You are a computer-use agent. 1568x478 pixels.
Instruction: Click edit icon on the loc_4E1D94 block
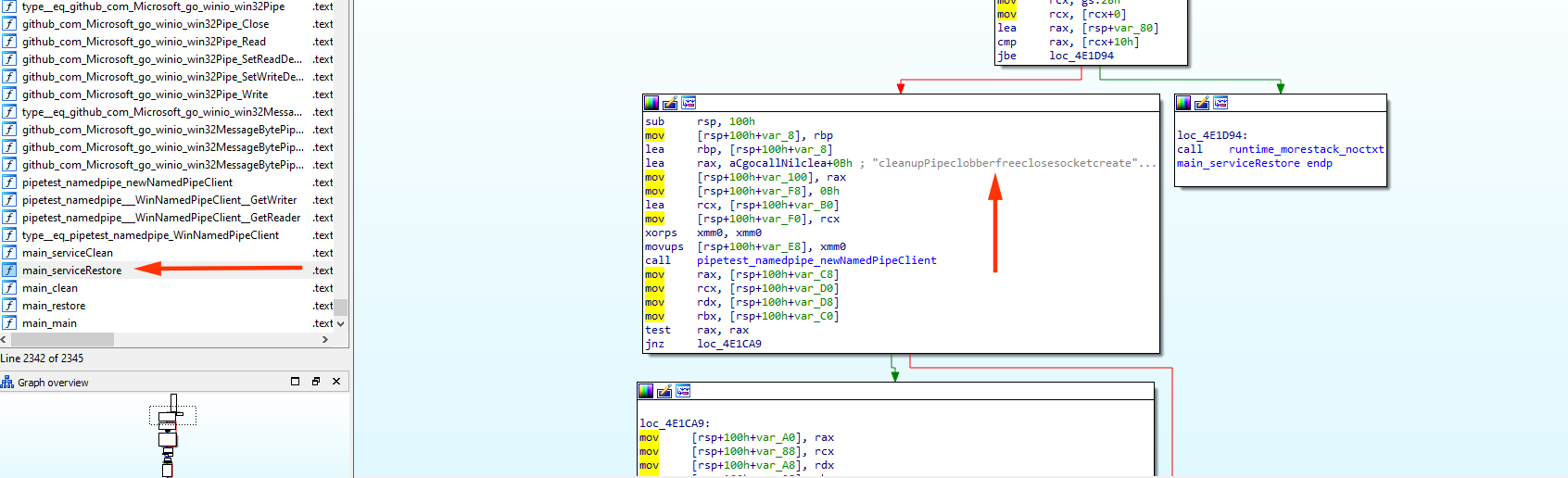pos(1202,103)
